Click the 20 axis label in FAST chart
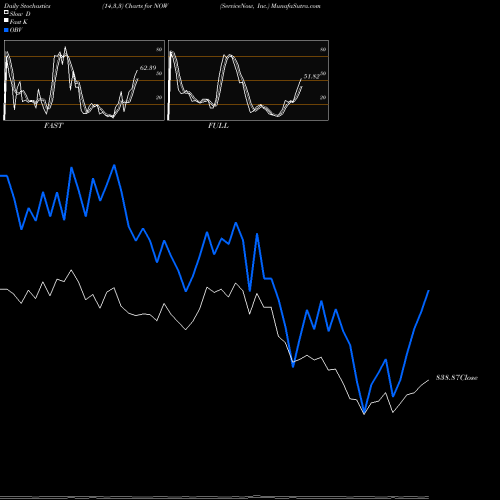The width and height of the screenshot is (500, 500). click(159, 97)
